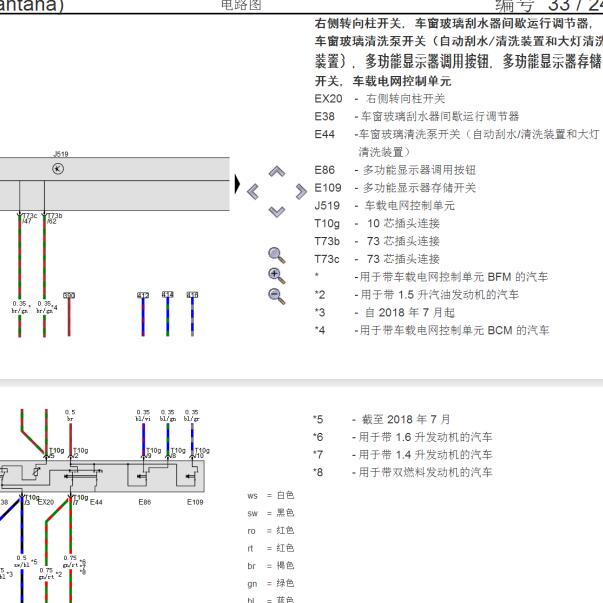Click note *6 用于带 1.6 升发动机的汽车

402,437
